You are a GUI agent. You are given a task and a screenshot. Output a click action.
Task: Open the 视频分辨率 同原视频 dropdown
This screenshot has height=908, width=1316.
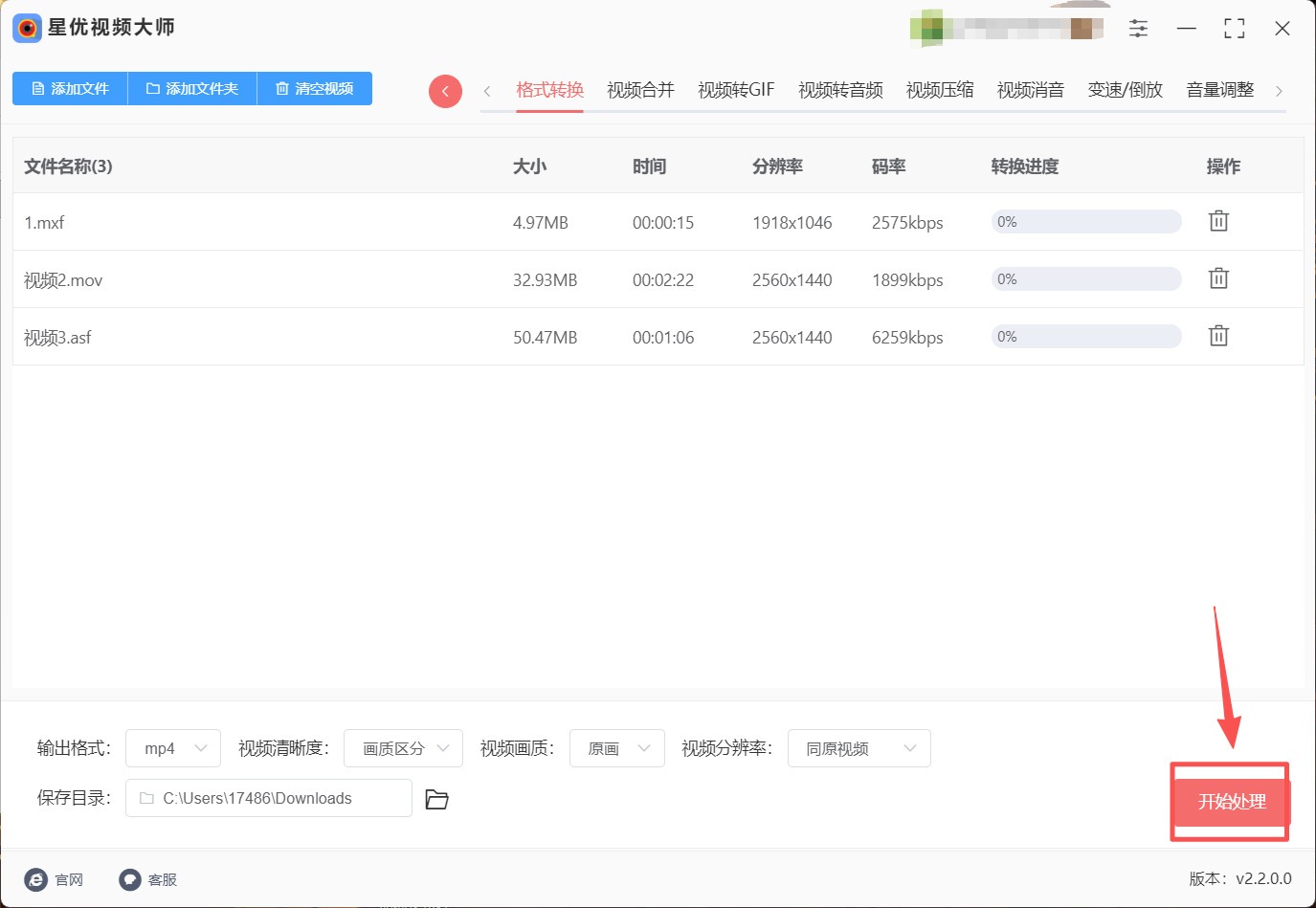tap(859, 748)
